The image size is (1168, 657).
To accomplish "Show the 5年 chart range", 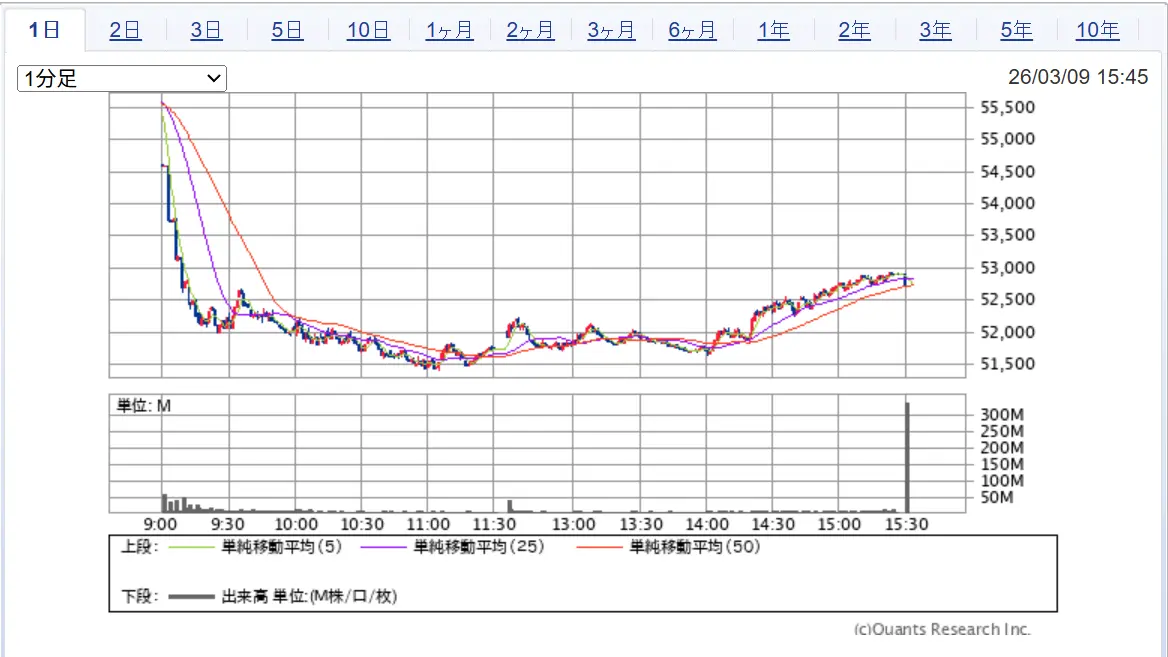I will coord(1016,30).
